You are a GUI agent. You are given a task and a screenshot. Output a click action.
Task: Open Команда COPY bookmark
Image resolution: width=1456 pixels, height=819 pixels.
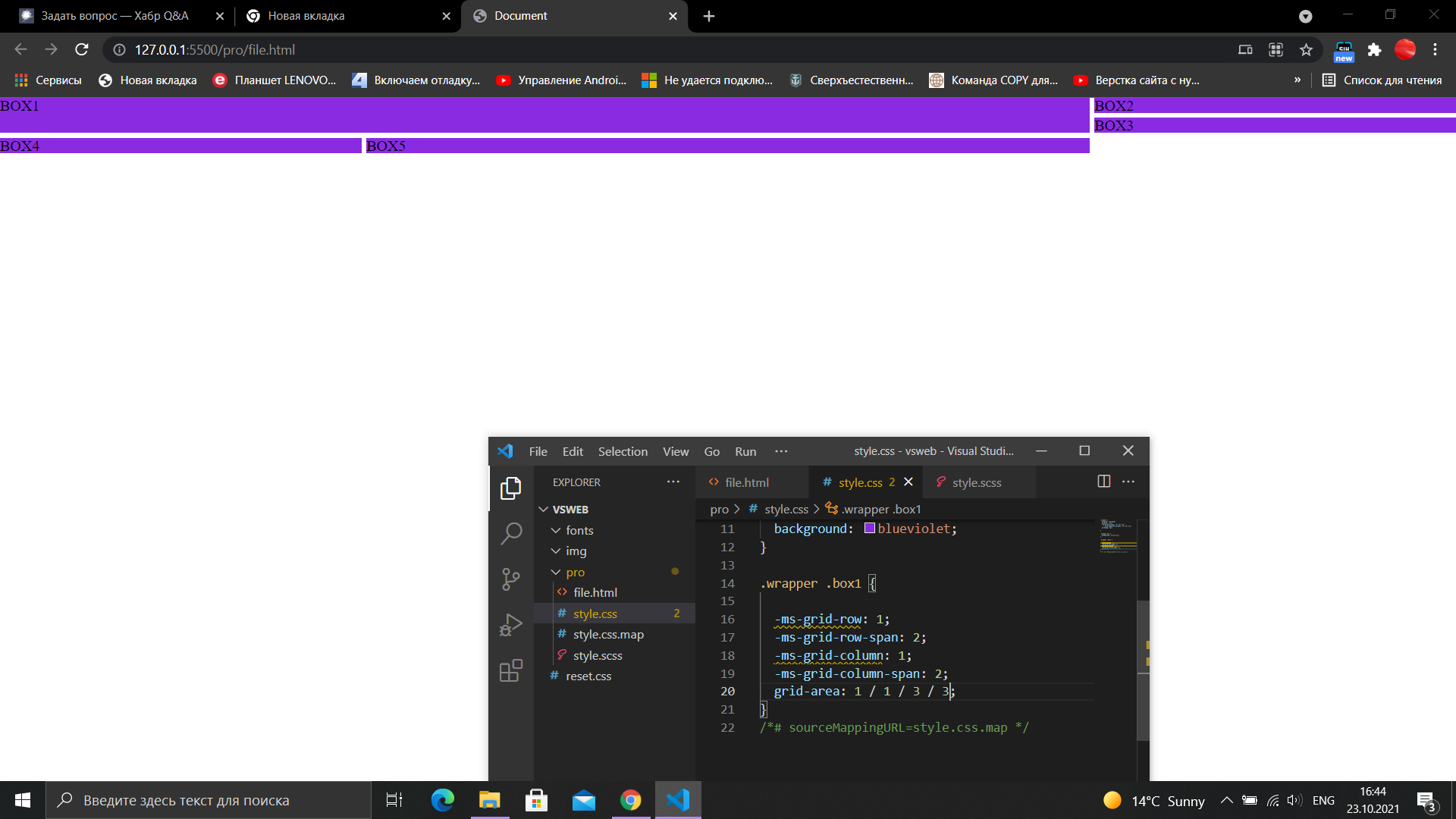[993, 80]
